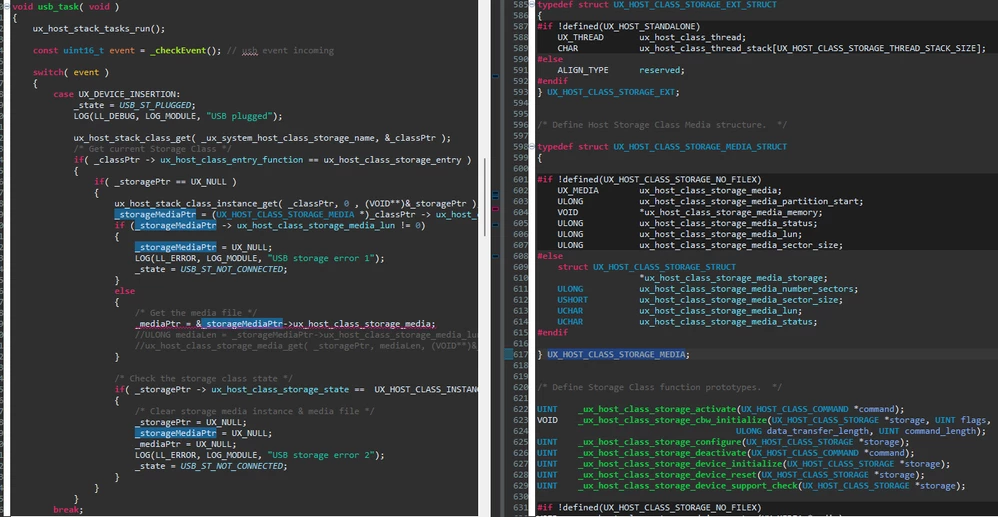Screen dimensions: 998x517
Task: Click the UX_THREAD type on line 588
Action: 575,38
